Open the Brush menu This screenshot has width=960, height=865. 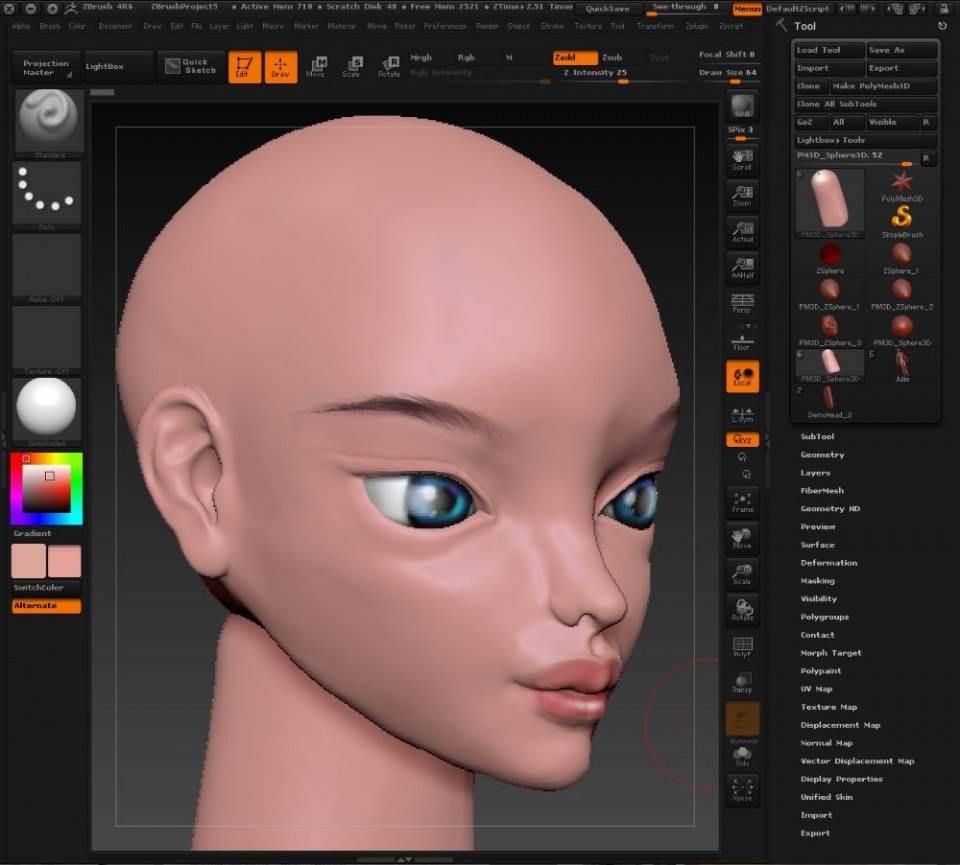[50, 26]
